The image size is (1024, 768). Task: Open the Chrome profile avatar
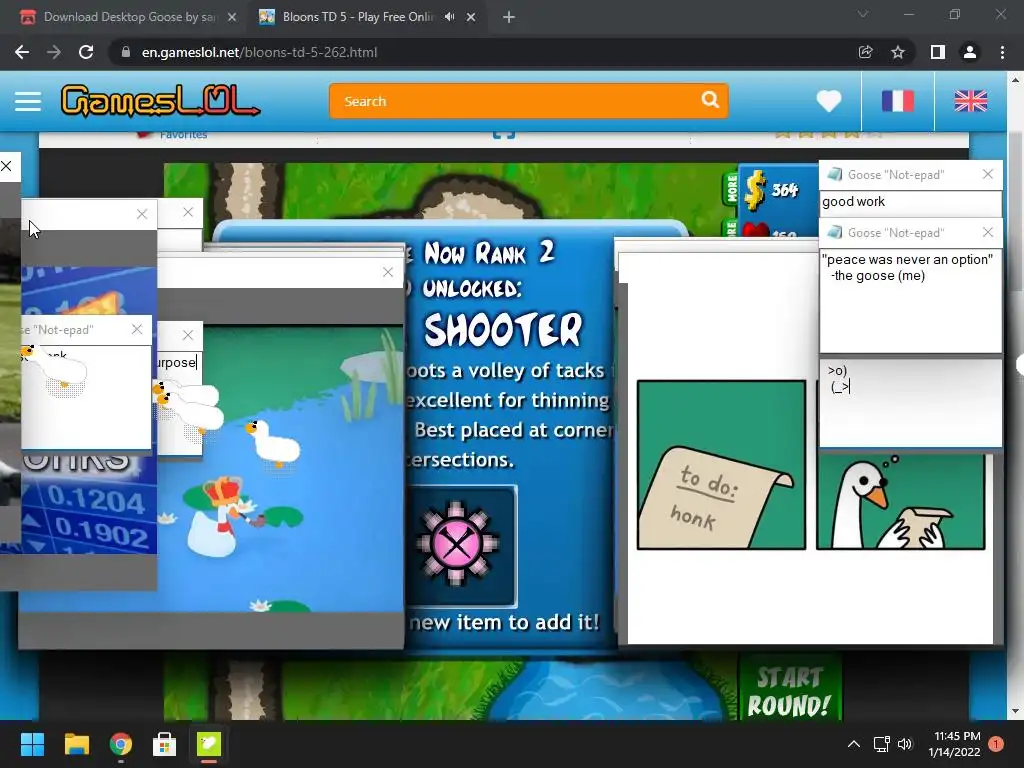970,52
